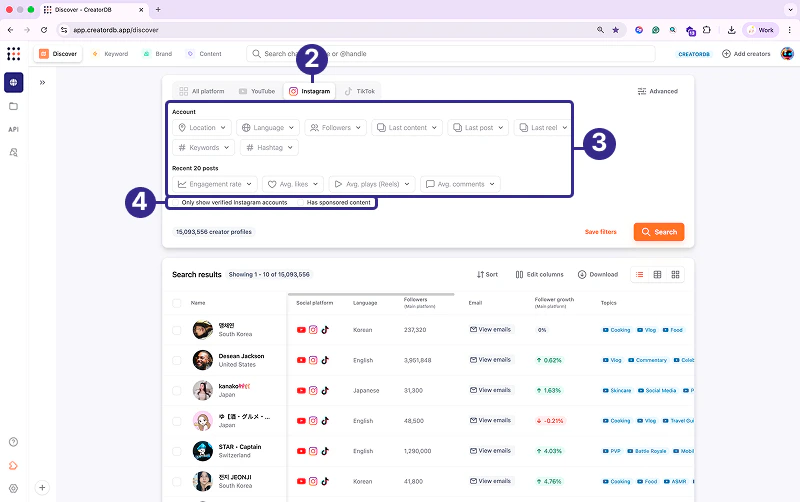The height and width of the screenshot is (502, 800).
Task: Open the settings gear in sidebar
Action: click(x=14, y=488)
